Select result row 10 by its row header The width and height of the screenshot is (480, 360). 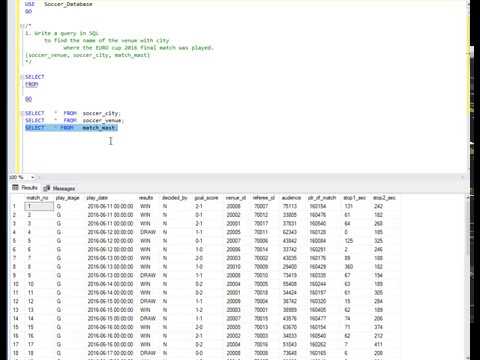pos(16,284)
